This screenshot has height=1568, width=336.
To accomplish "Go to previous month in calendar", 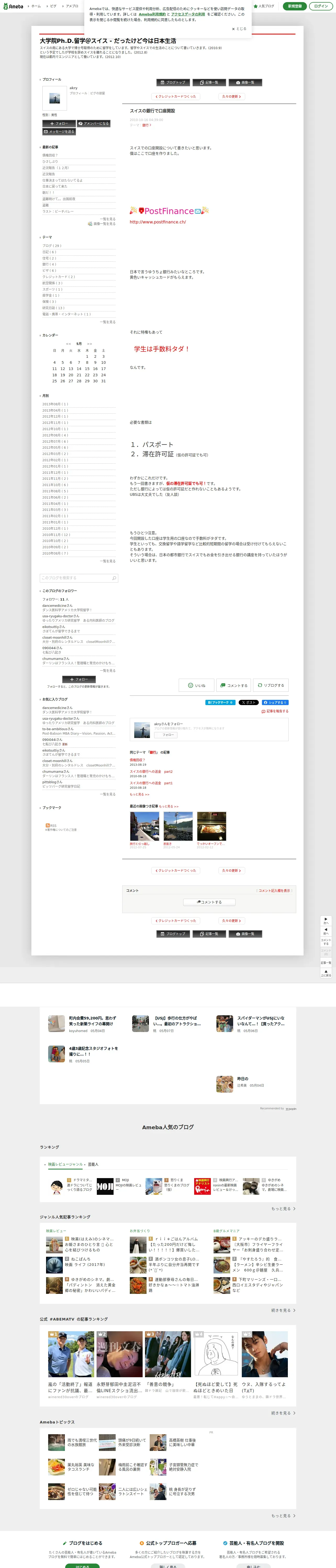I will (x=68, y=344).
